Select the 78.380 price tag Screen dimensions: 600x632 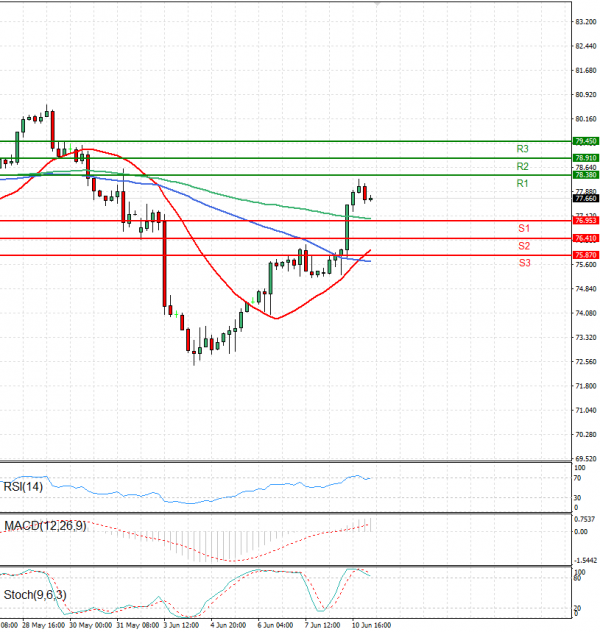coord(585,175)
